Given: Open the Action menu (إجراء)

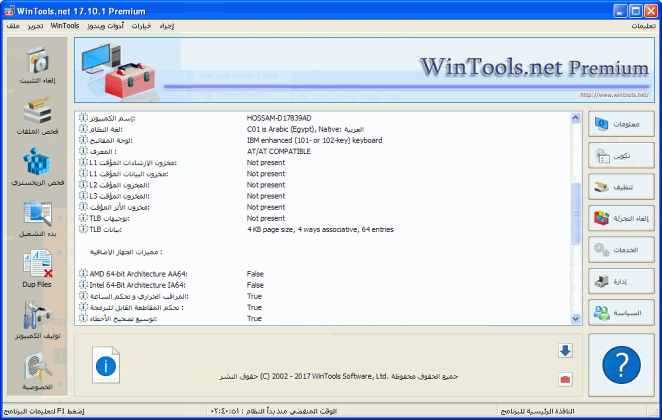Looking at the screenshot, I should [x=167, y=26].
